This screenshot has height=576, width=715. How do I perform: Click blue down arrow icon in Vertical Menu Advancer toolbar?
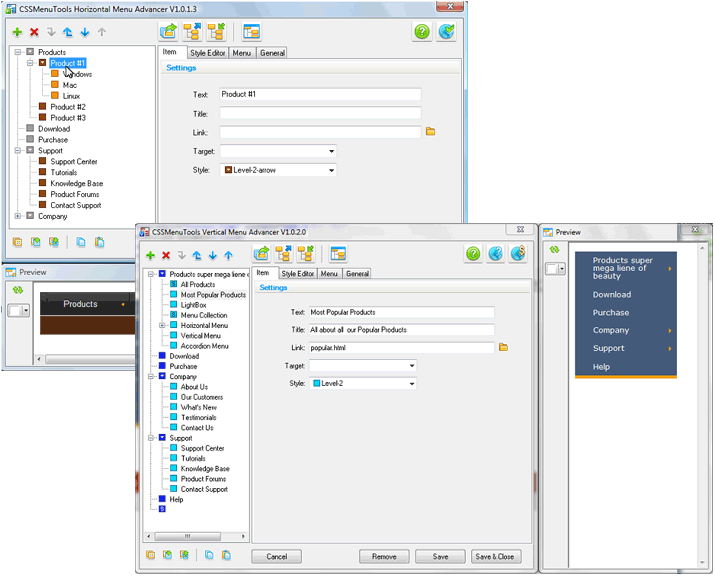point(212,255)
